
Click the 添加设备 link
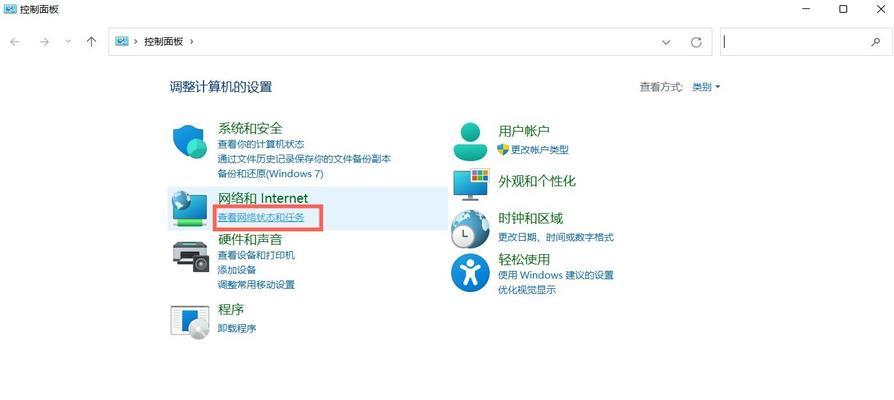coord(237,270)
